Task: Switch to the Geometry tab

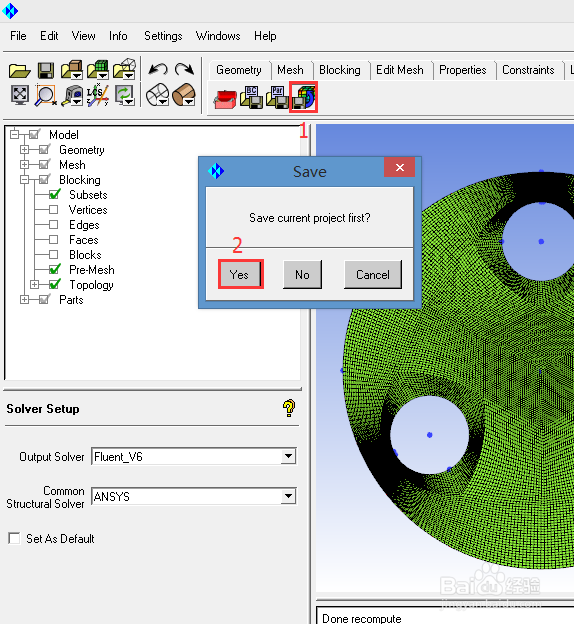Action: point(239,70)
